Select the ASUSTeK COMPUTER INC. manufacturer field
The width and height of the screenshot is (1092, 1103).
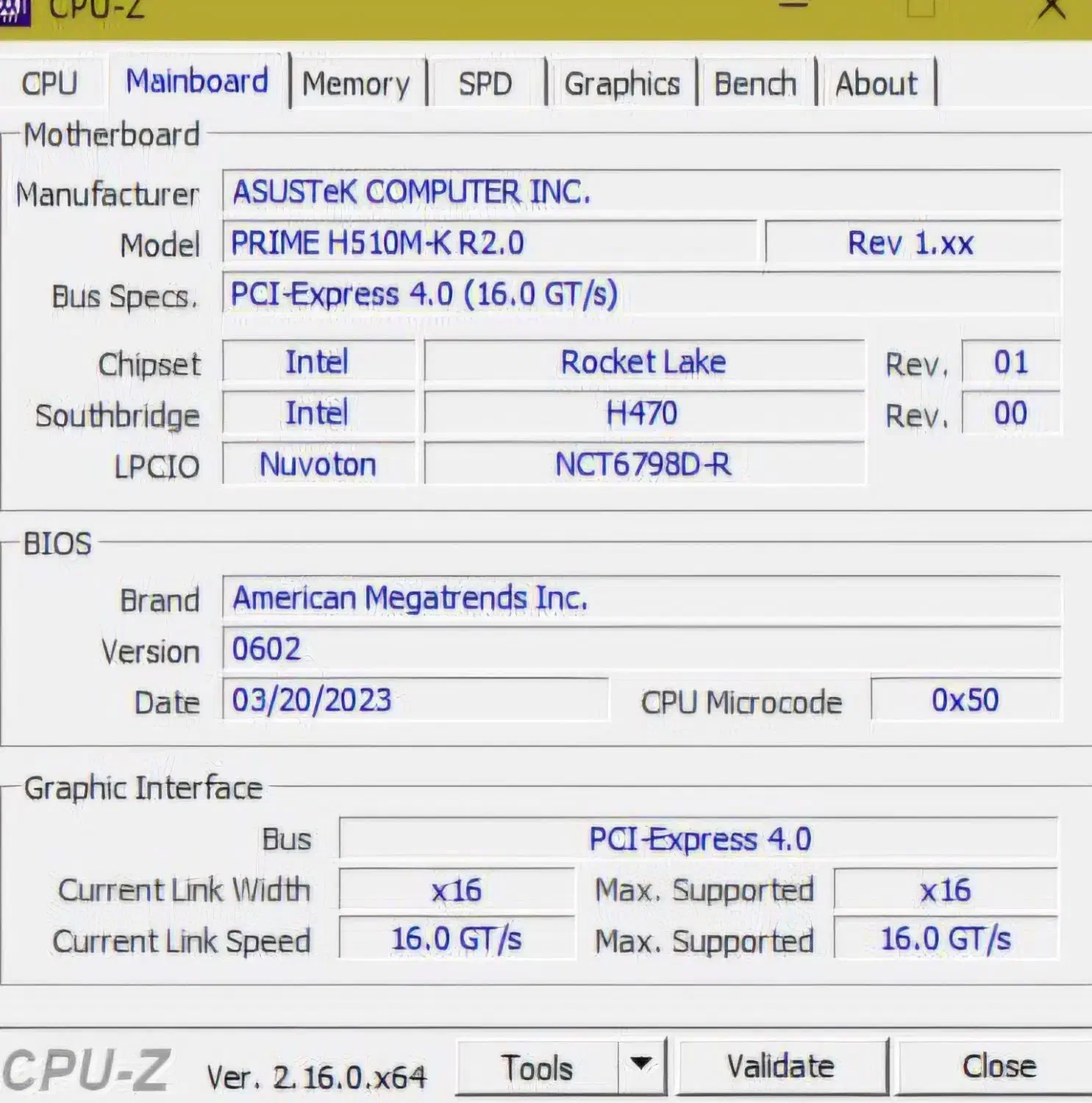pyautogui.click(x=641, y=192)
